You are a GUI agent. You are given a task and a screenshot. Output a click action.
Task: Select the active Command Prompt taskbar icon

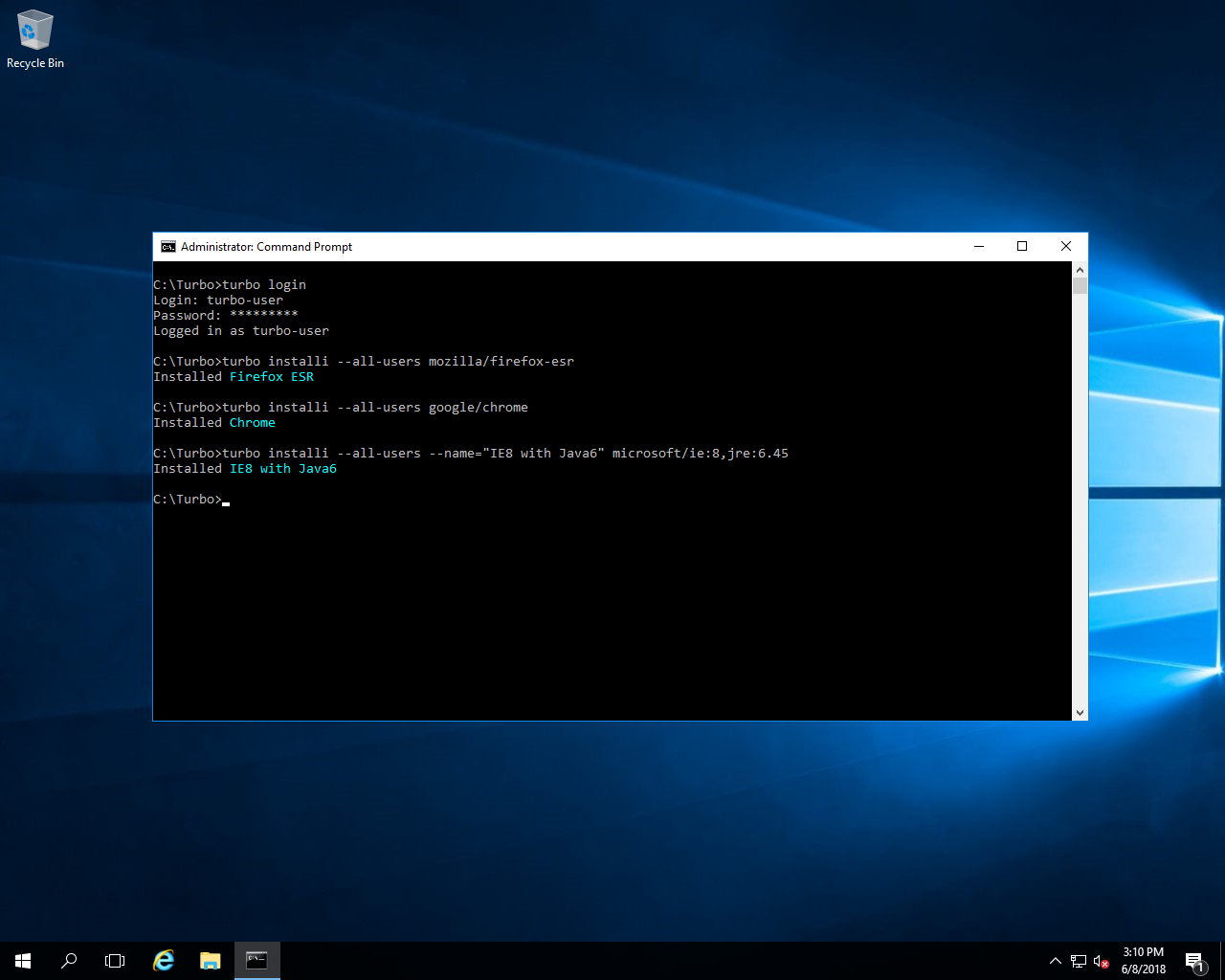[x=256, y=960]
